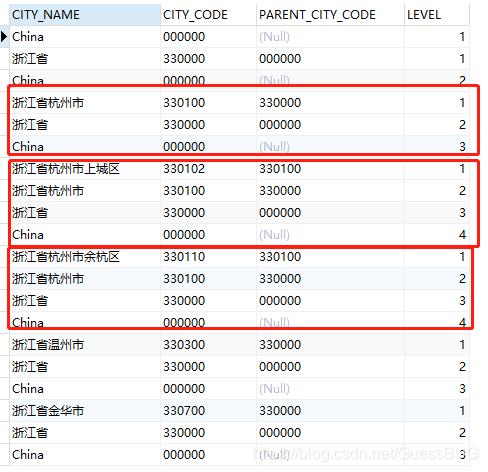Click city code 330100 in 浙江省杭州市 LEVEL 1 row
Image resolution: width=488 pixels, height=472 pixels.
208,103
